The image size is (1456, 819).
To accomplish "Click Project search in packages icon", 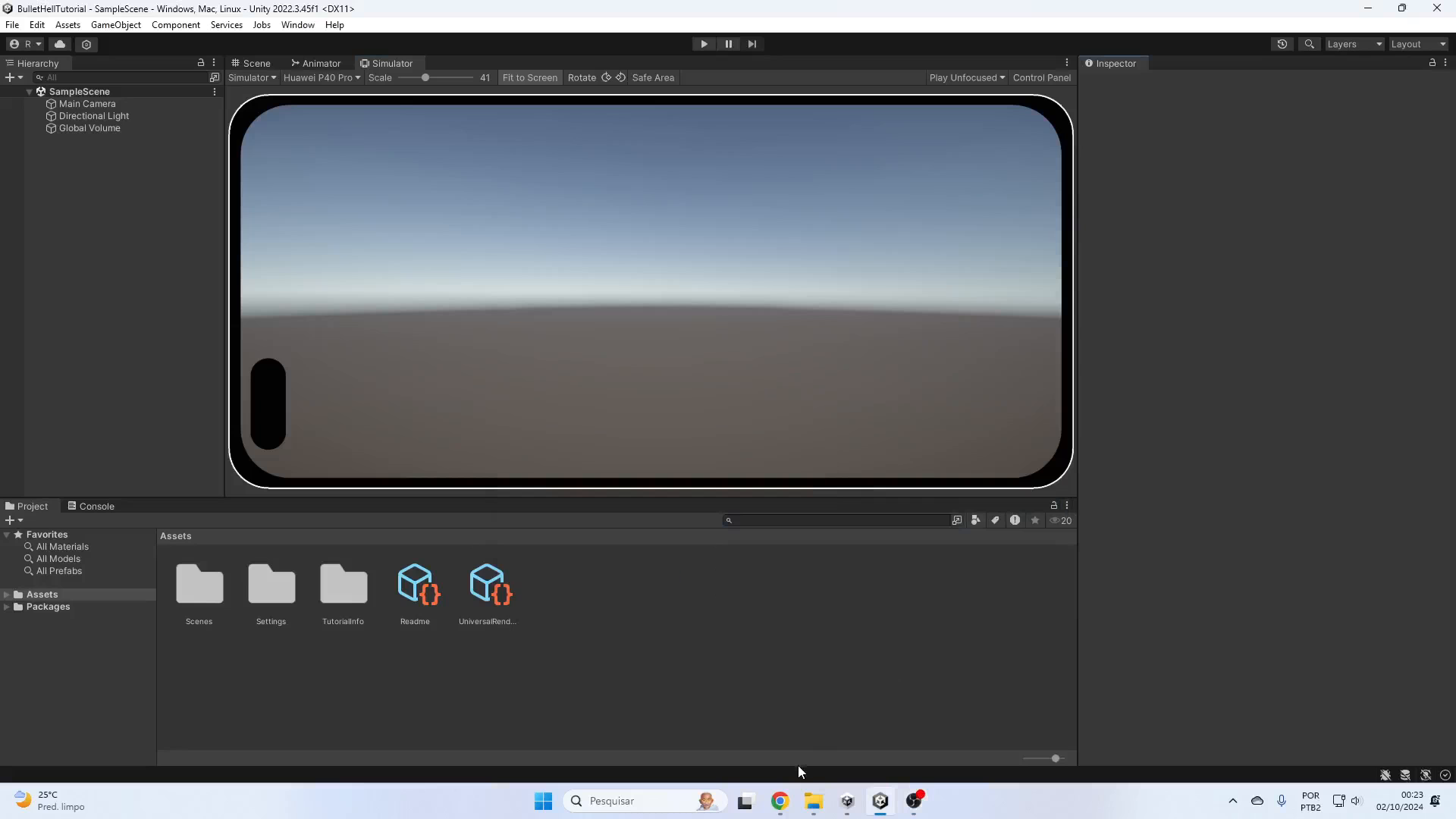I will coord(957,520).
